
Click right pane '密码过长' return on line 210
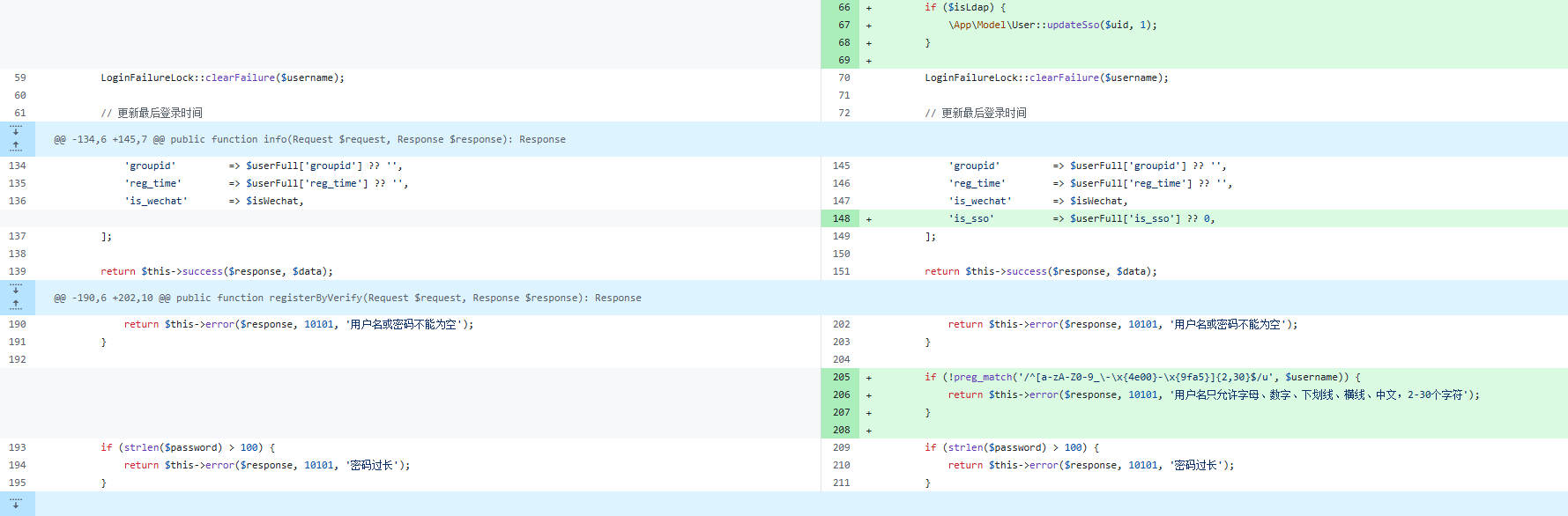point(1091,465)
